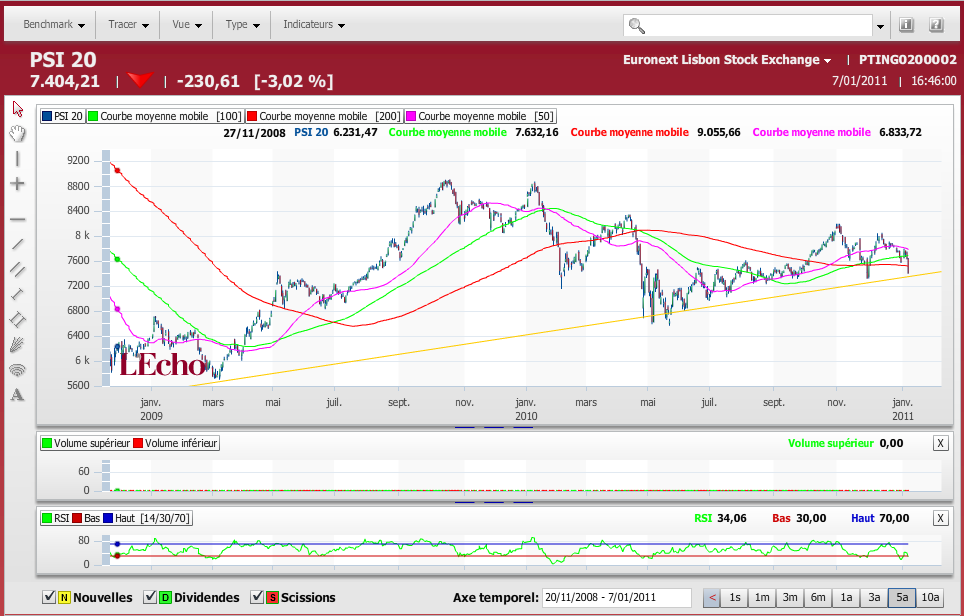
Task: Open the Vue dropdown menu
Action: click(x=187, y=25)
